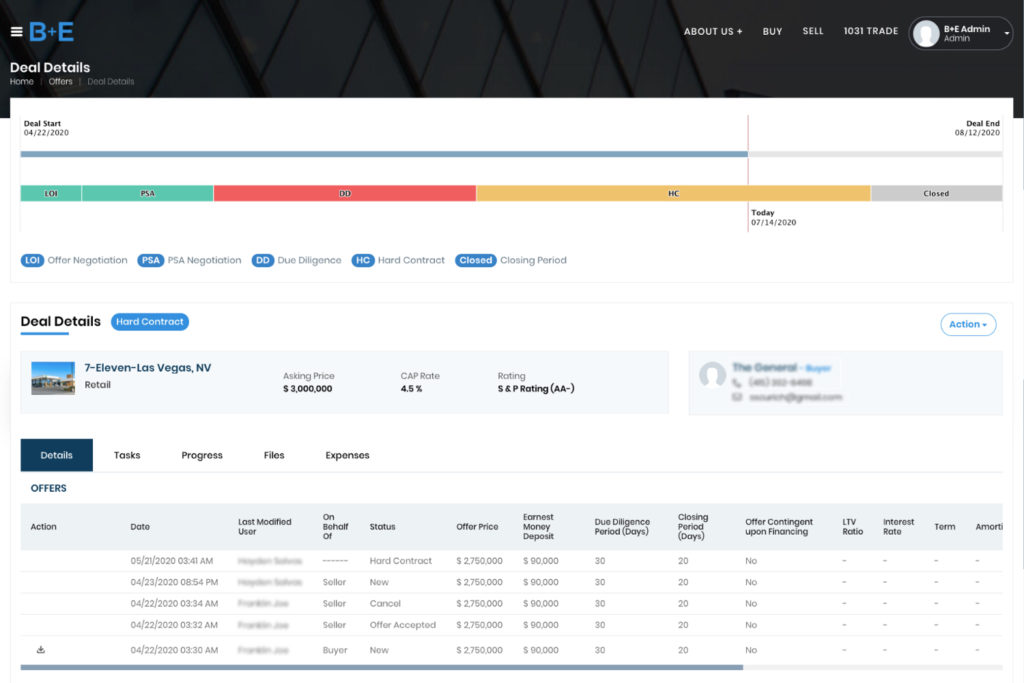Go to the Offers breadcrumb link
This screenshot has width=1024, height=683.
click(x=60, y=82)
